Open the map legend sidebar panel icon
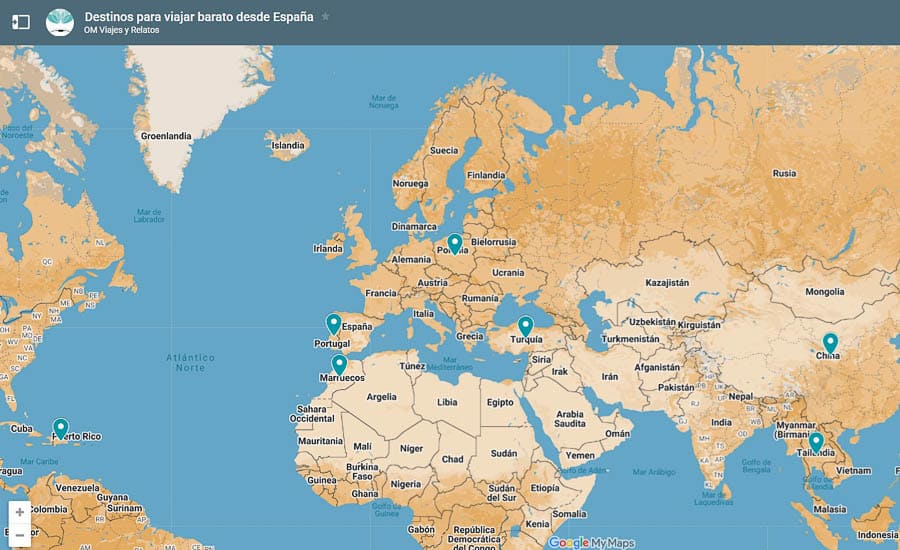This screenshot has height=550, width=900. coord(21,22)
